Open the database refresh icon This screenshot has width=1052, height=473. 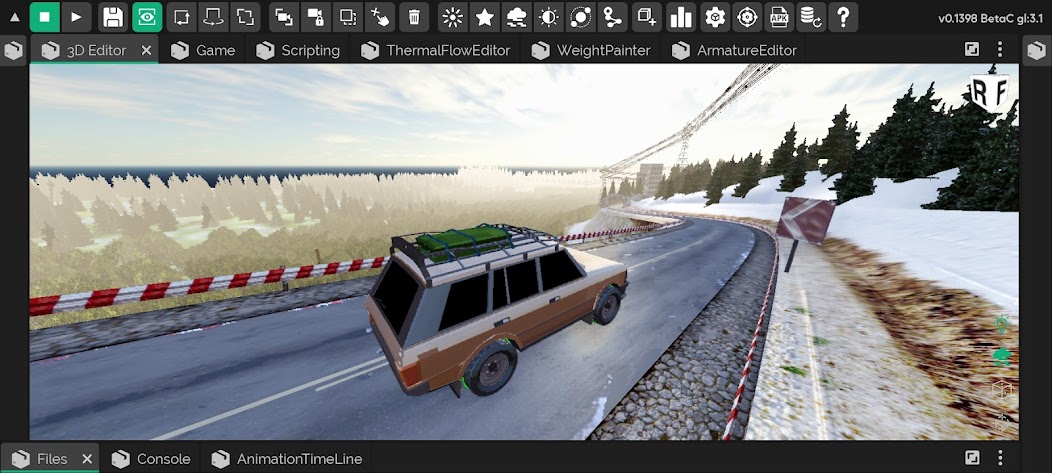(811, 16)
